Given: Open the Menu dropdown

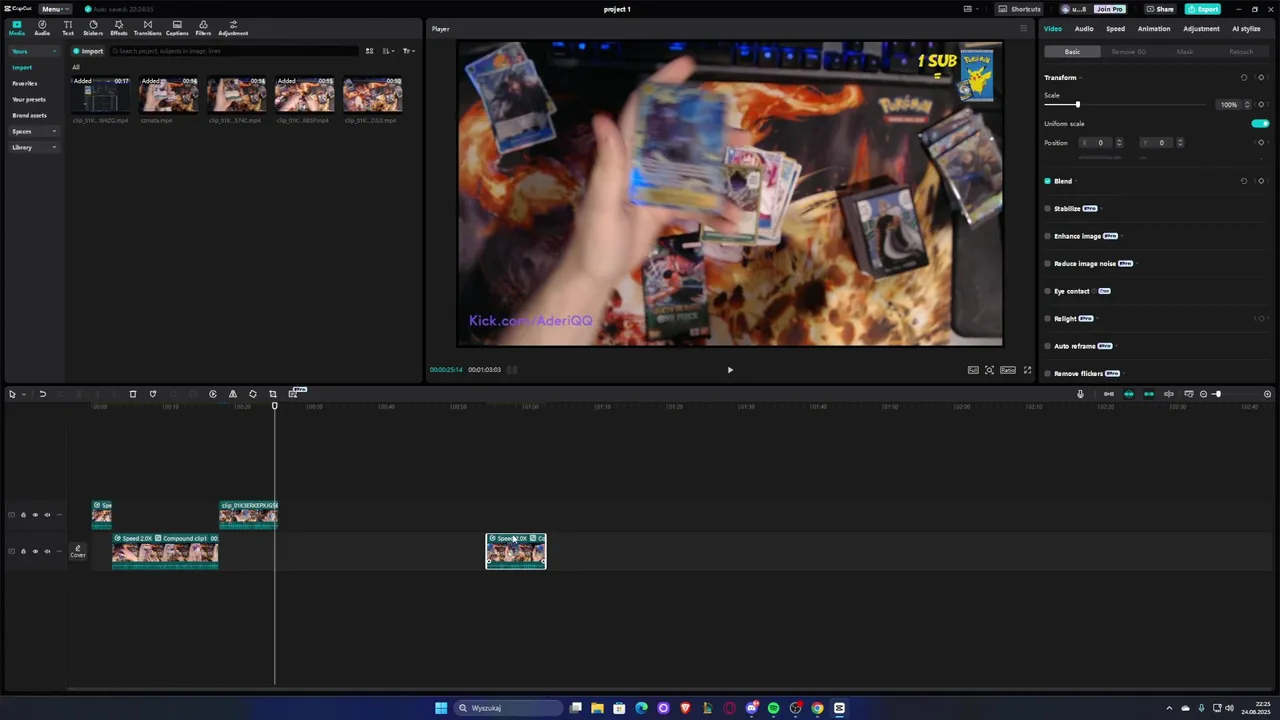Looking at the screenshot, I should point(54,9).
